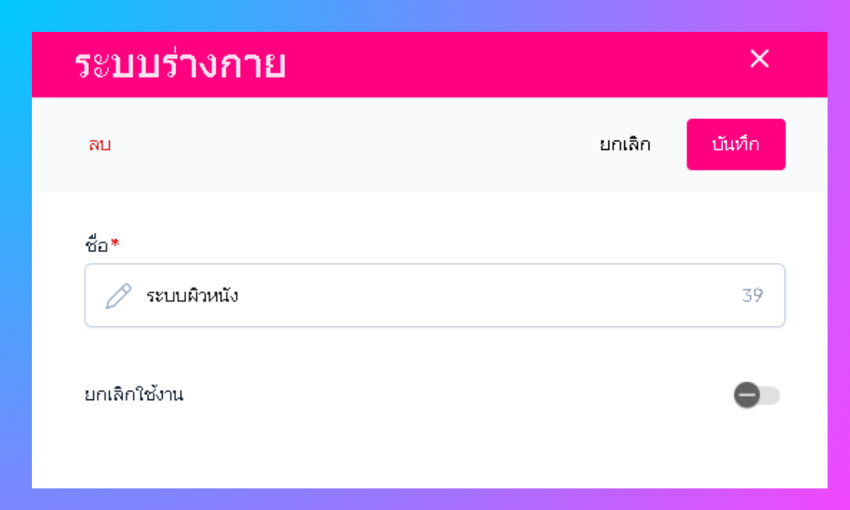This screenshot has width=850, height=510.
Task: Click the red required asterisk beside ชื่อ
Action: tap(115, 244)
